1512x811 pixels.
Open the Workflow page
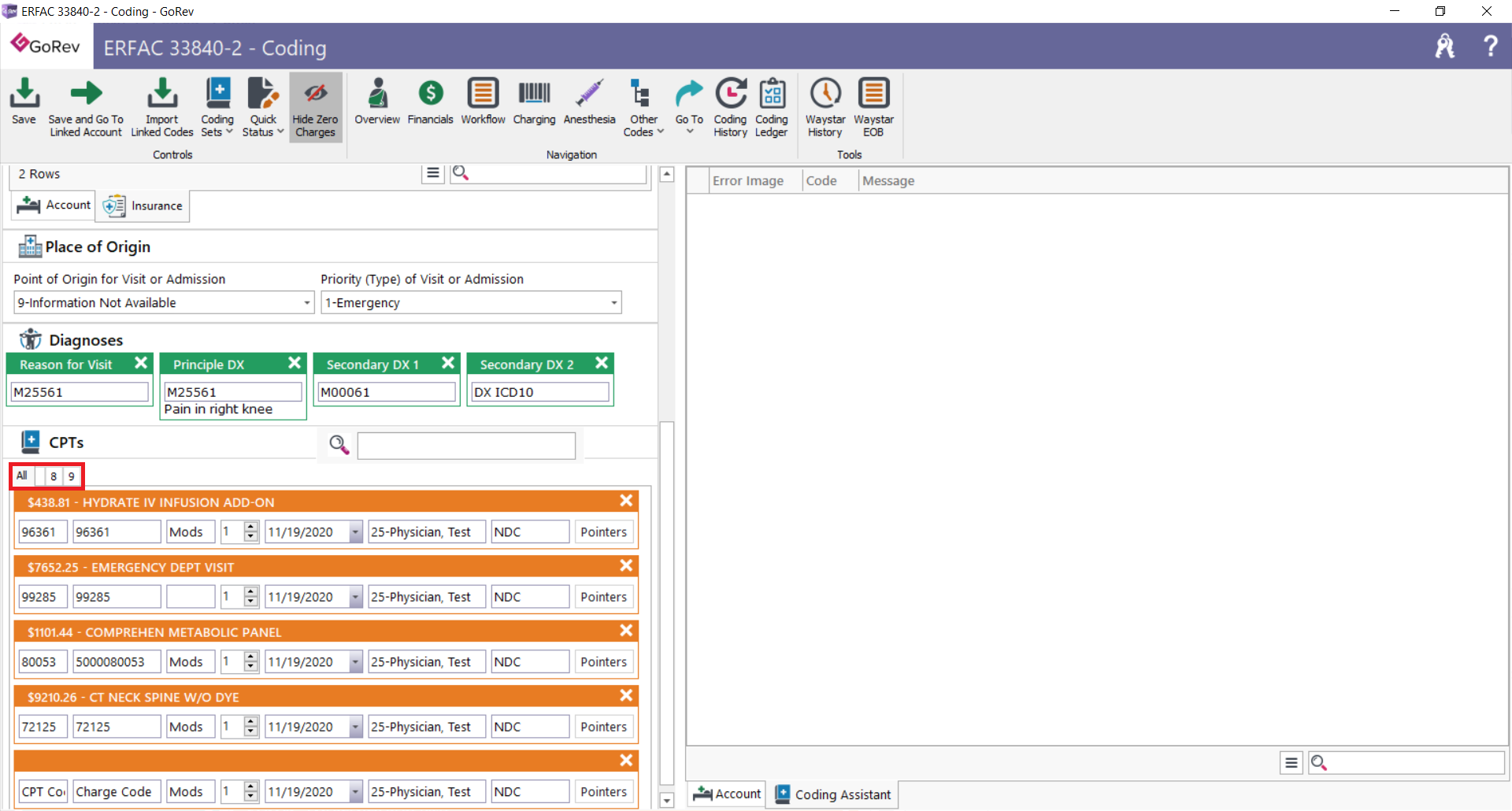tap(483, 101)
